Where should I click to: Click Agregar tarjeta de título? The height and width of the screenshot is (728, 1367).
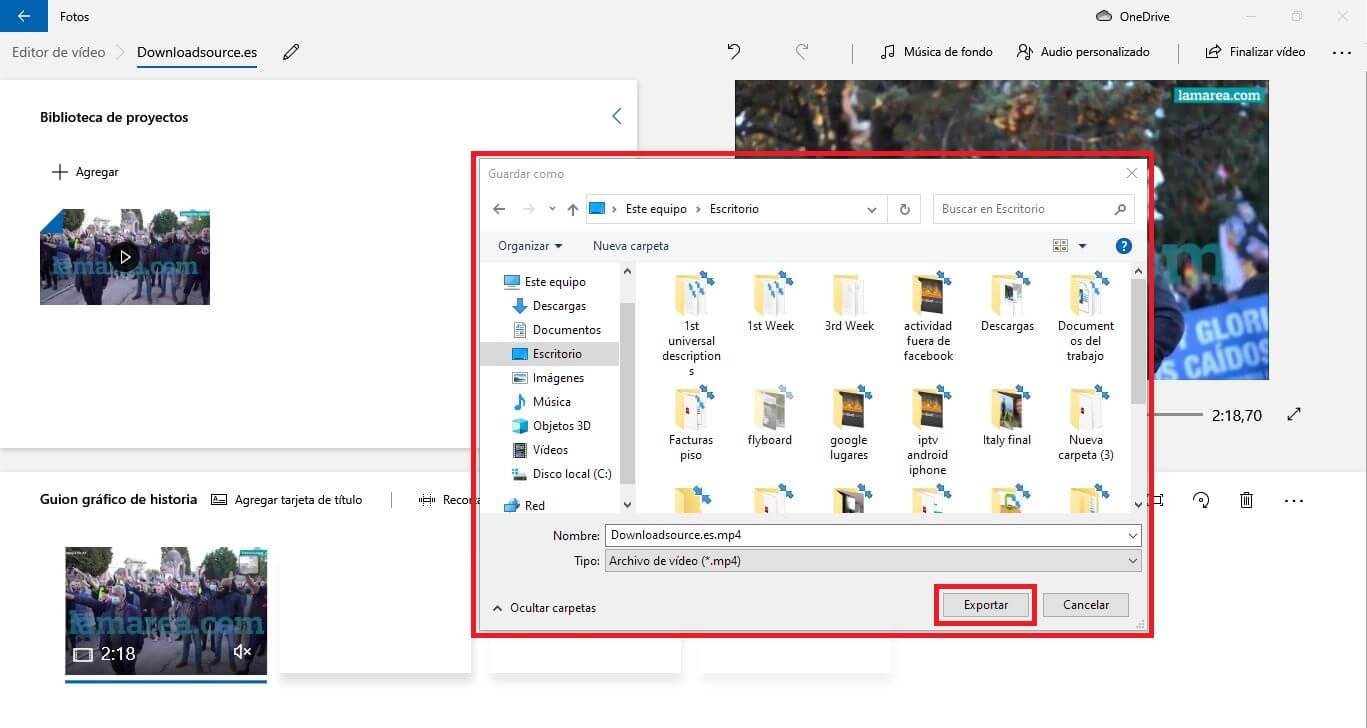(x=287, y=500)
